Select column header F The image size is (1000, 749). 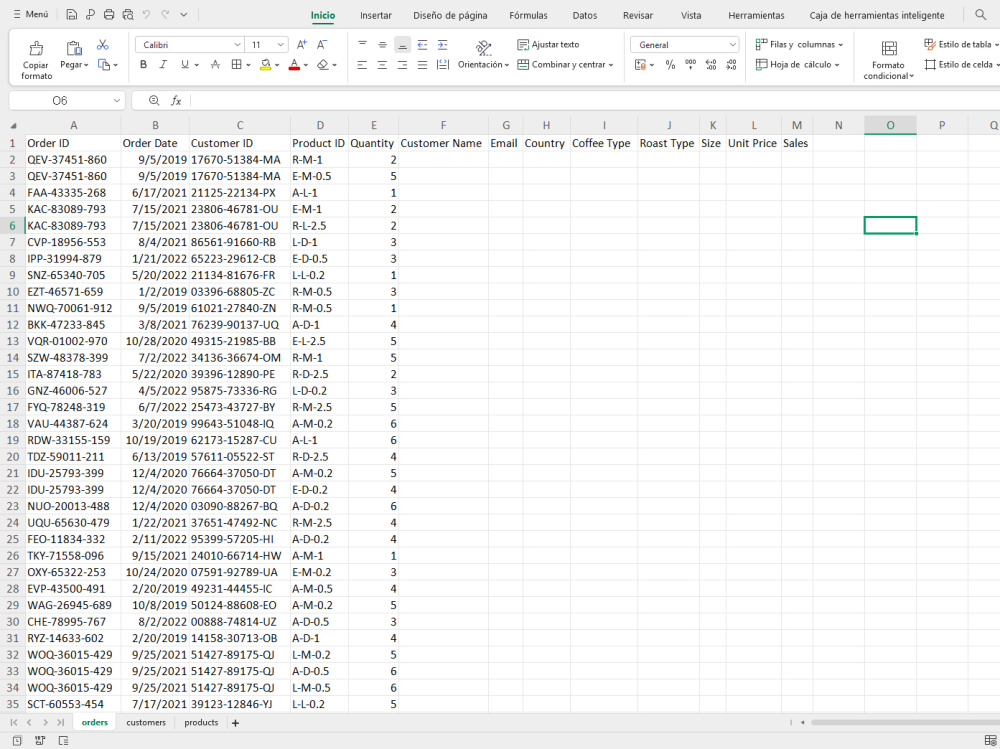(x=443, y=126)
